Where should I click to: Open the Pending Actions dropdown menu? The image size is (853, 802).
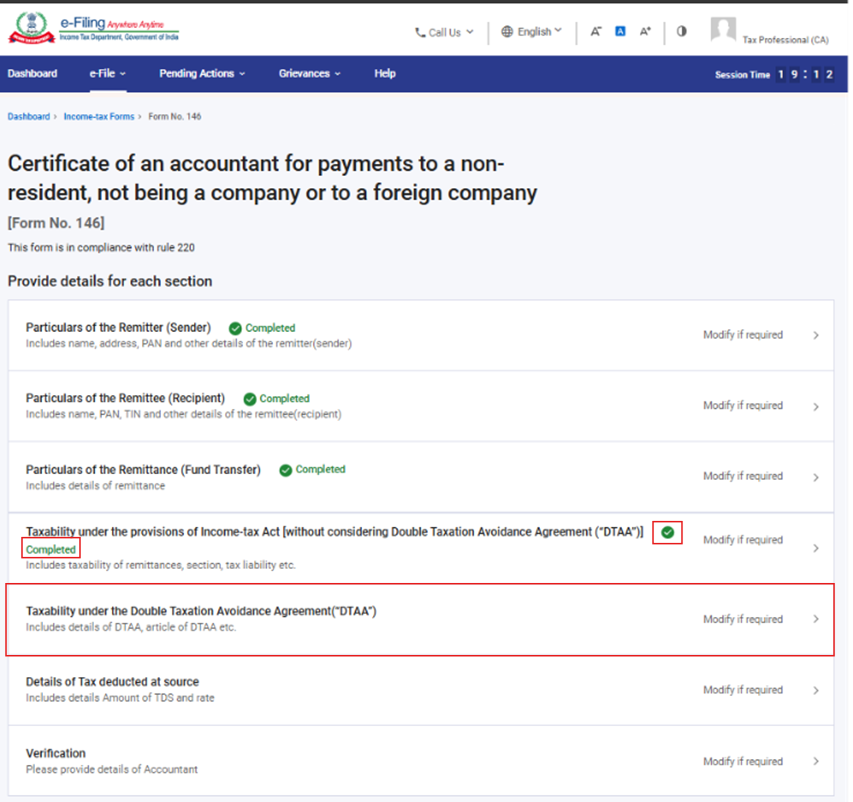201,74
